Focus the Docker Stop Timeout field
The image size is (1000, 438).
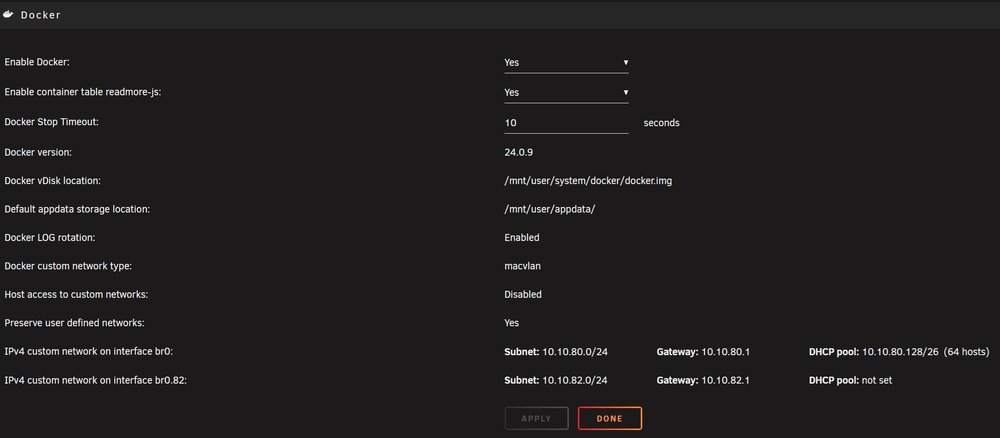pos(566,122)
